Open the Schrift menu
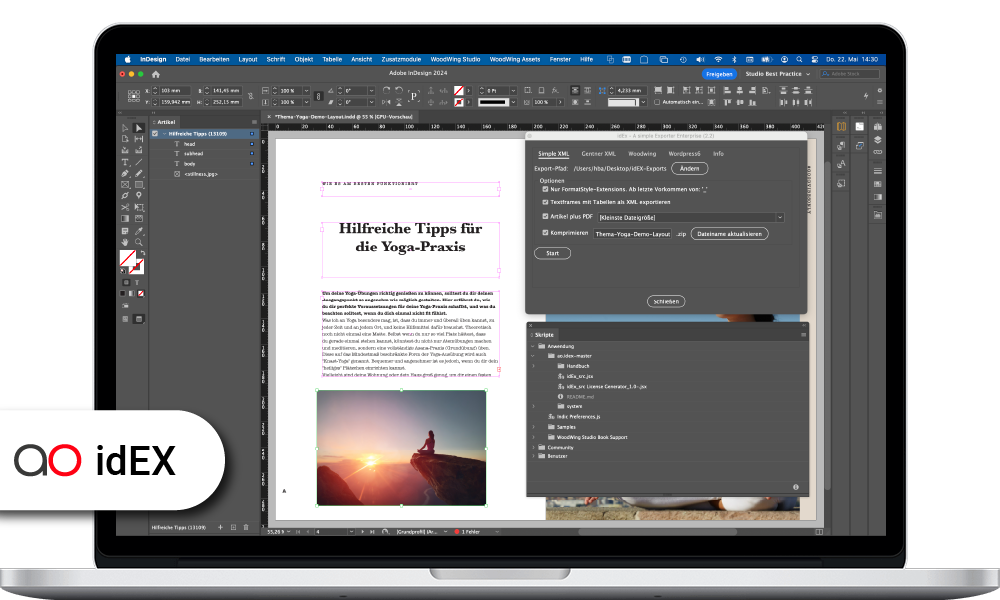This screenshot has width=1000, height=600. click(x=276, y=59)
